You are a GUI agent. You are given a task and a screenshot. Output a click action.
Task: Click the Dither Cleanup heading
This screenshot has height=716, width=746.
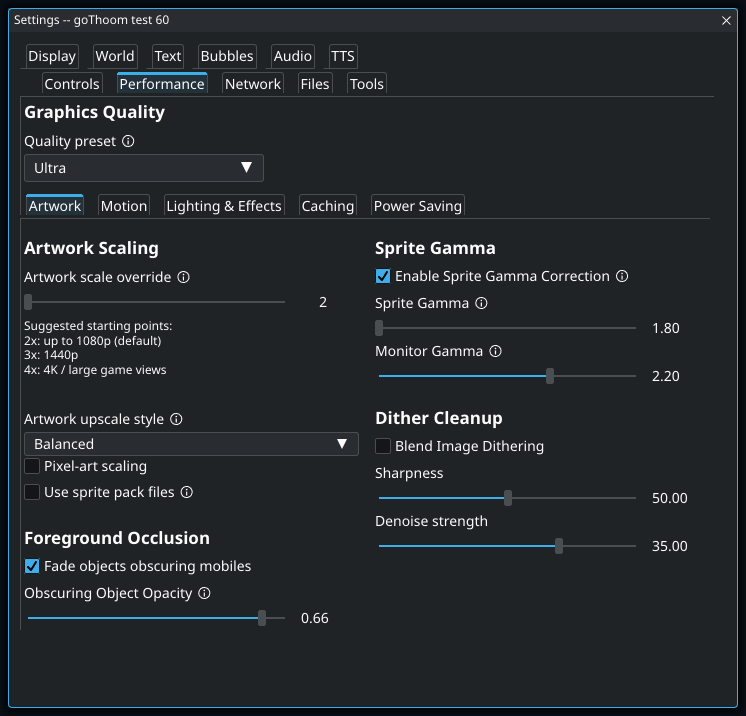[x=439, y=418]
